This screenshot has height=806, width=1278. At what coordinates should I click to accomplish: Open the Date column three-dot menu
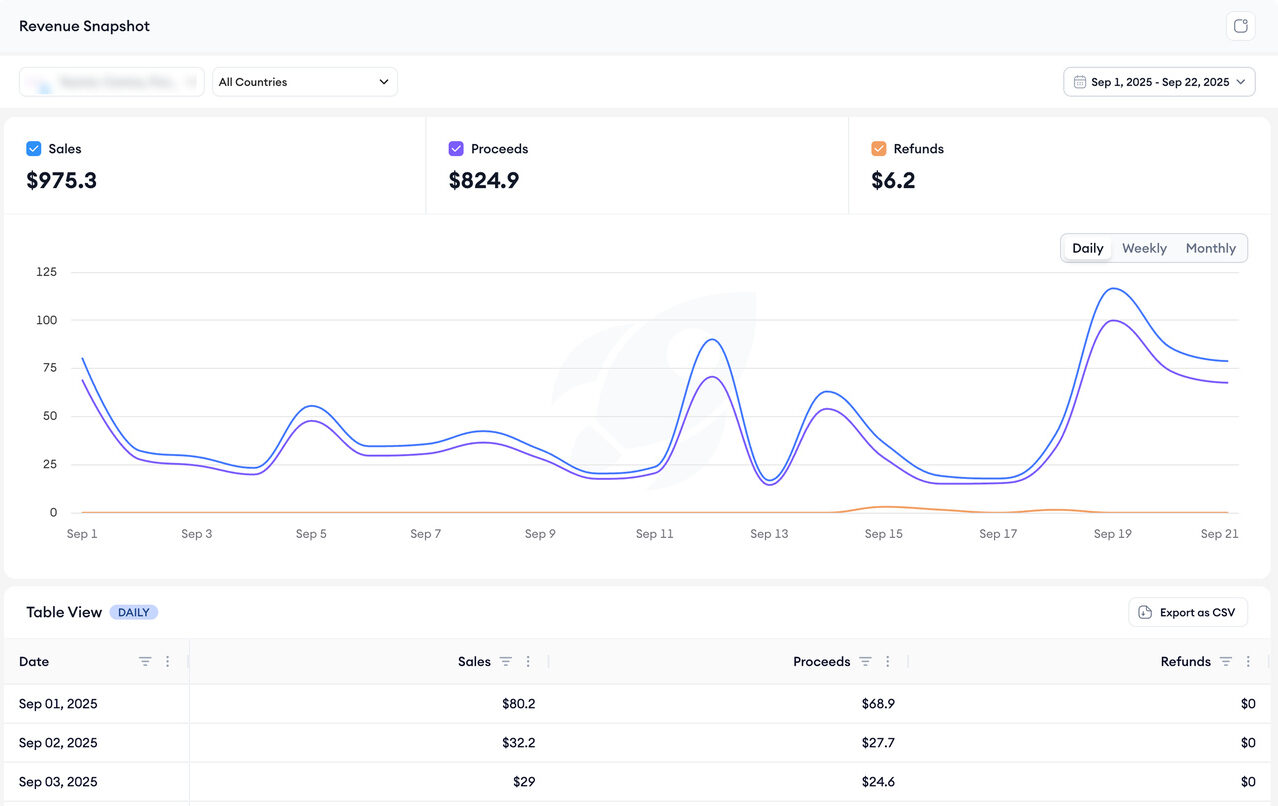(168, 662)
